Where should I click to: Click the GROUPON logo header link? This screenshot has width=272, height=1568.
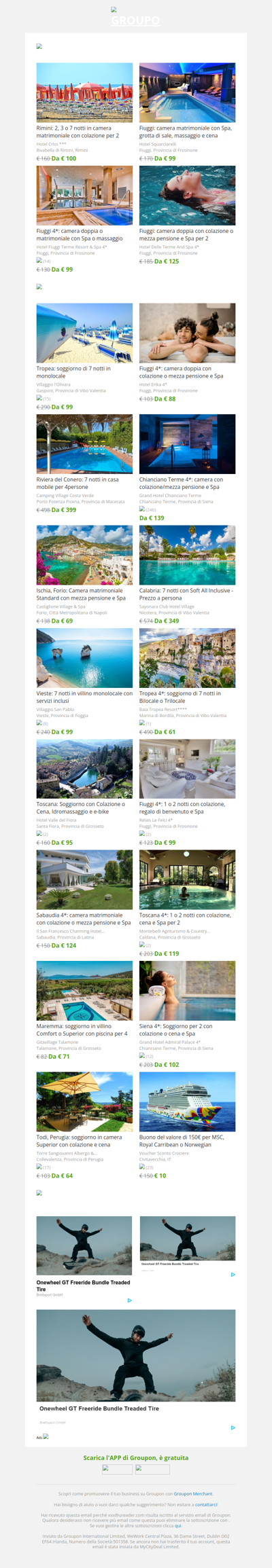[135, 20]
